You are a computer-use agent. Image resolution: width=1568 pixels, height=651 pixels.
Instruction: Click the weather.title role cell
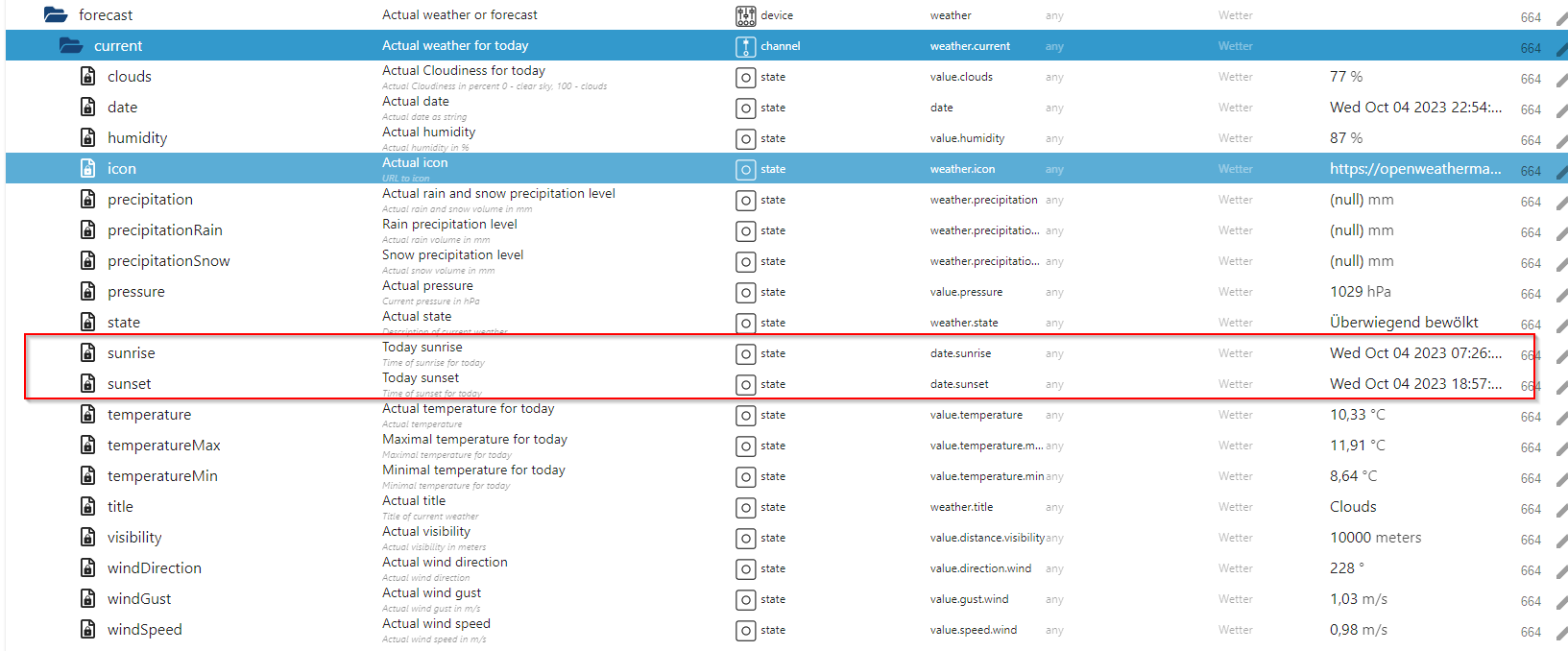(961, 507)
